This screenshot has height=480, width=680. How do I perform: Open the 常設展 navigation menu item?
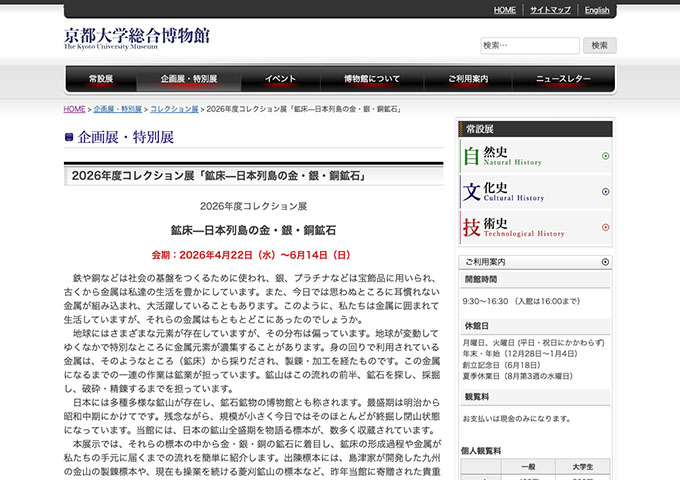click(101, 79)
